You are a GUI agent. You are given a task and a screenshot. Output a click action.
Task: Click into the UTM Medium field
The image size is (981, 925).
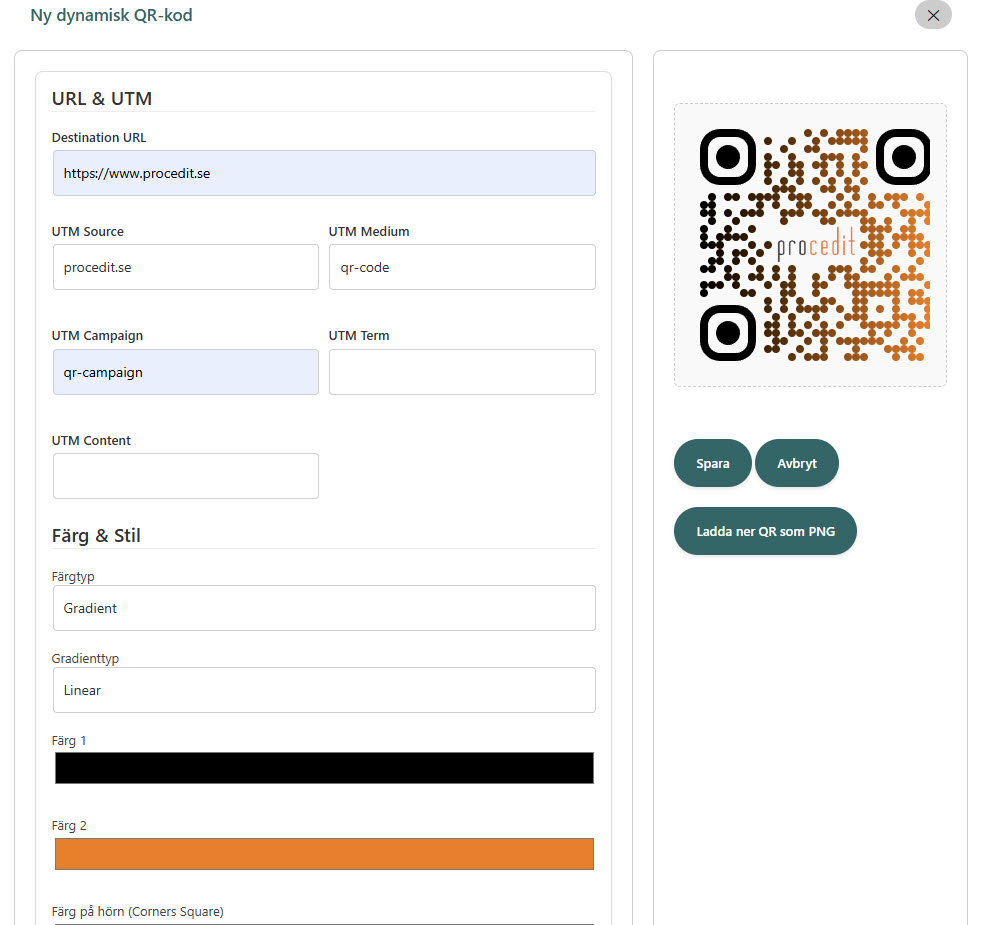point(461,267)
